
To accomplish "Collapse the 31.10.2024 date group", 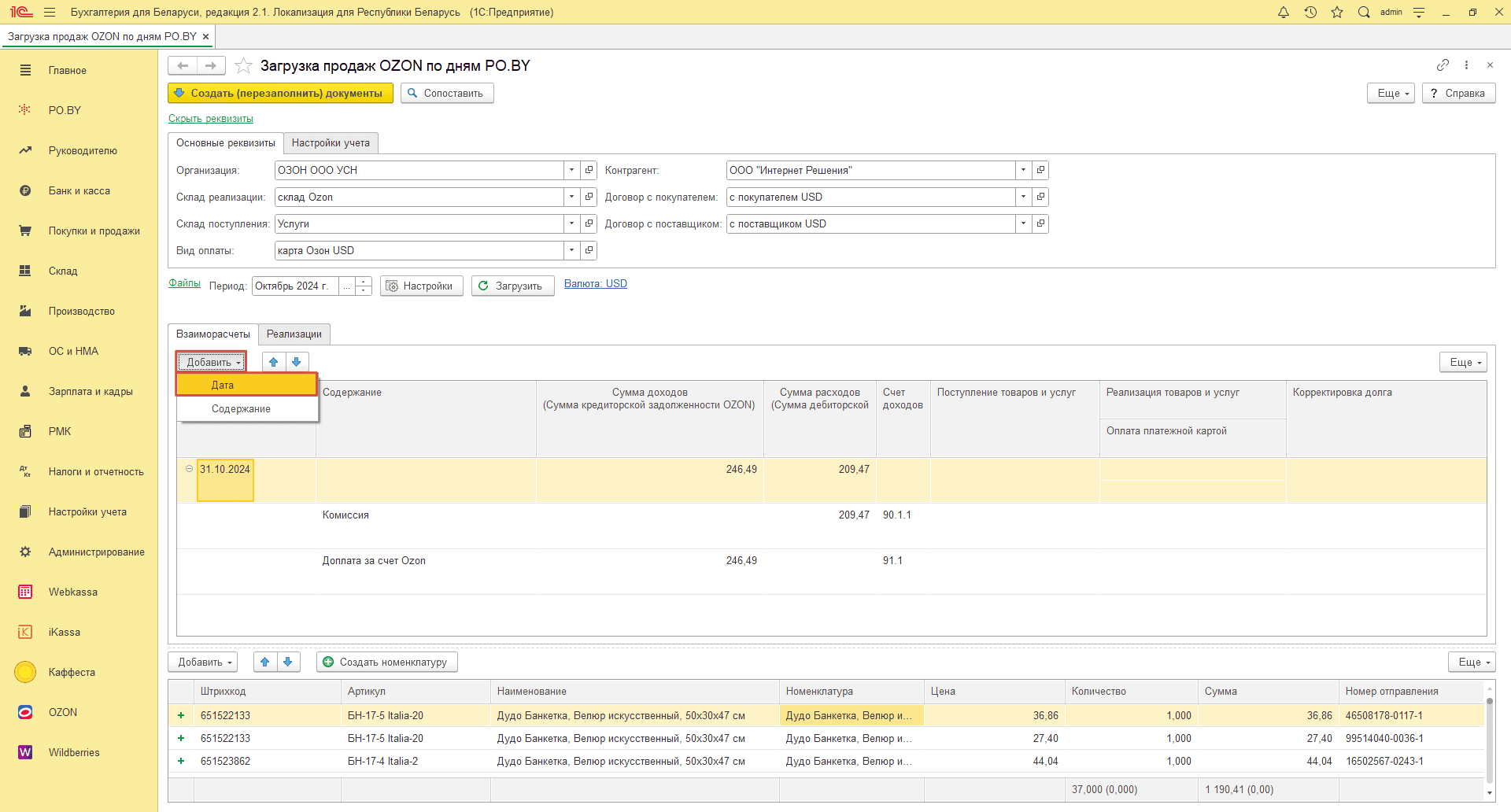I will tap(189, 469).
